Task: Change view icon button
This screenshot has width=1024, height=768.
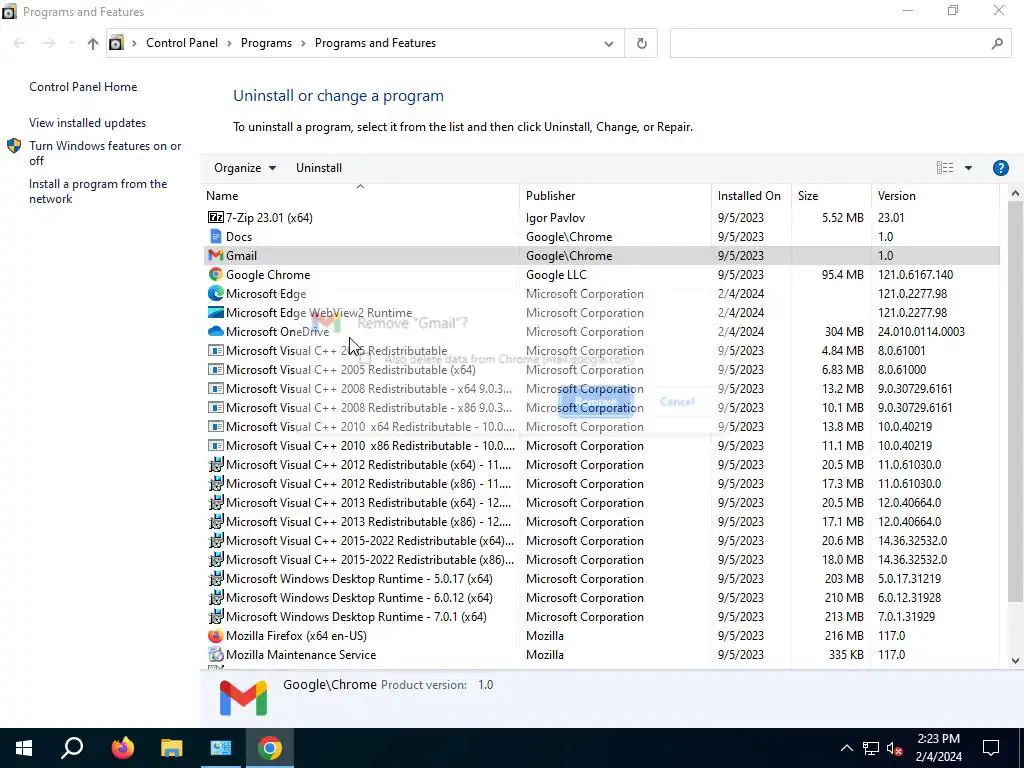Action: [x=945, y=168]
